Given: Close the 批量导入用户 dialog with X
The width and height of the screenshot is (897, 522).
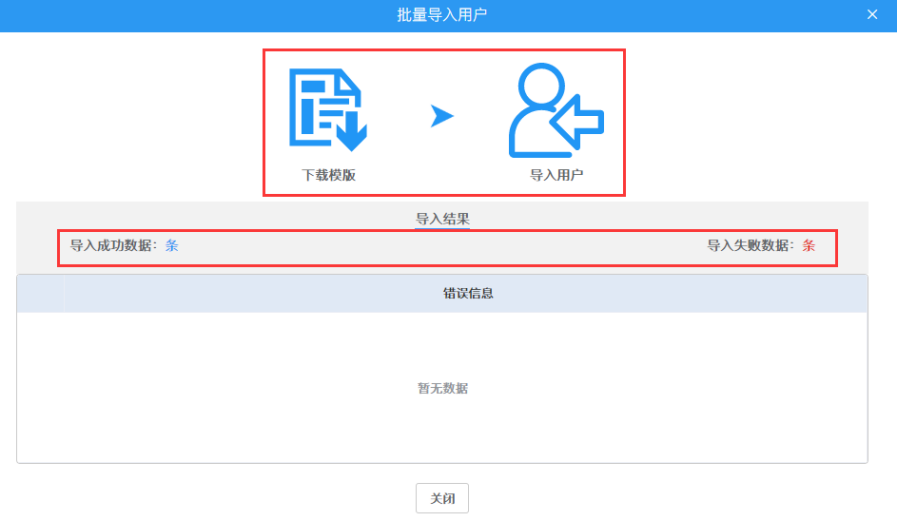Looking at the screenshot, I should [x=872, y=15].
